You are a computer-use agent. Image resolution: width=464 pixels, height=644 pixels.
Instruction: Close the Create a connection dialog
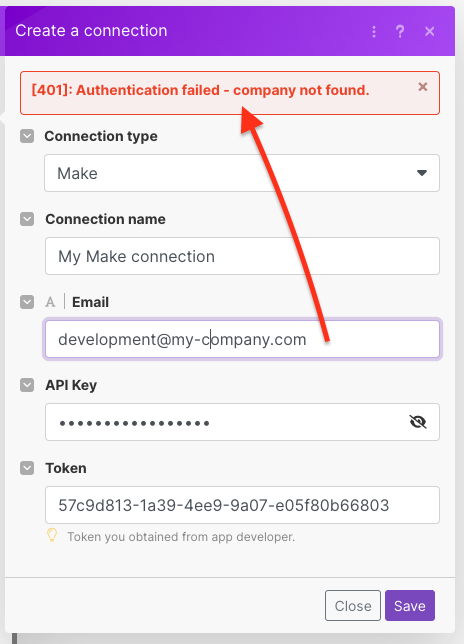coord(430,31)
